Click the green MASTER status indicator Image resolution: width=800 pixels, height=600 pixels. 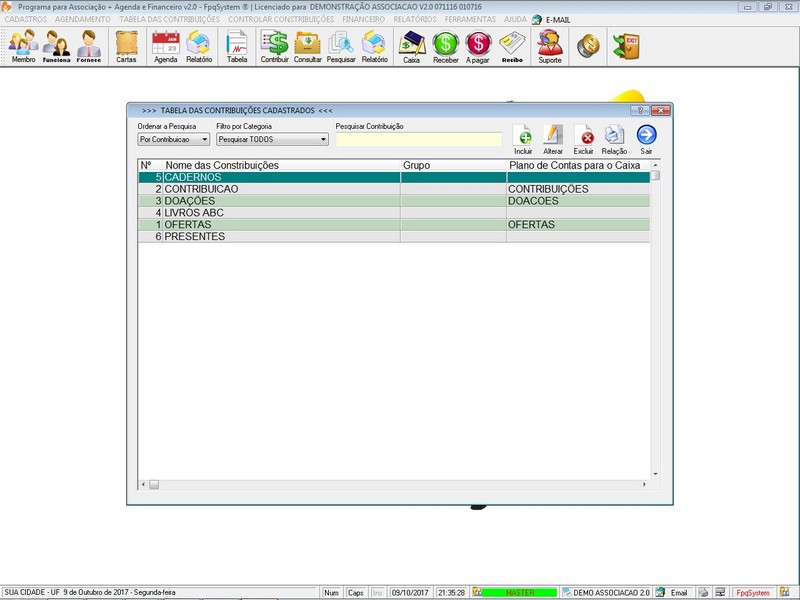pyautogui.click(x=519, y=592)
